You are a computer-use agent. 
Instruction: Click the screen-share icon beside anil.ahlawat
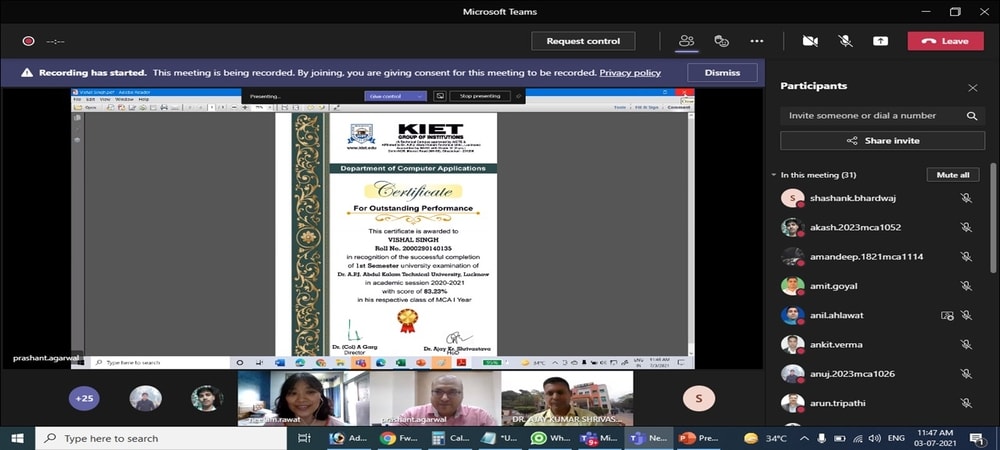pyautogui.click(x=947, y=315)
